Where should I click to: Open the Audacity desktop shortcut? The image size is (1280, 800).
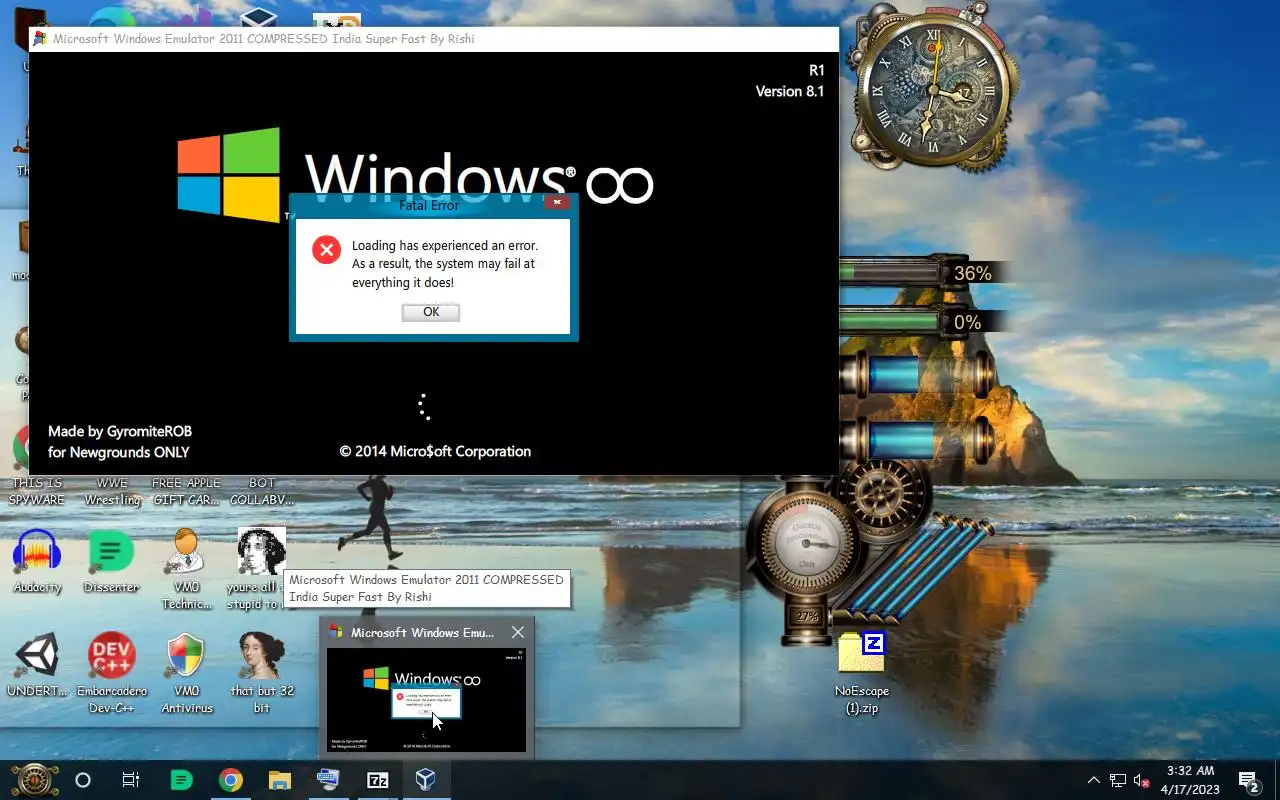point(38,562)
